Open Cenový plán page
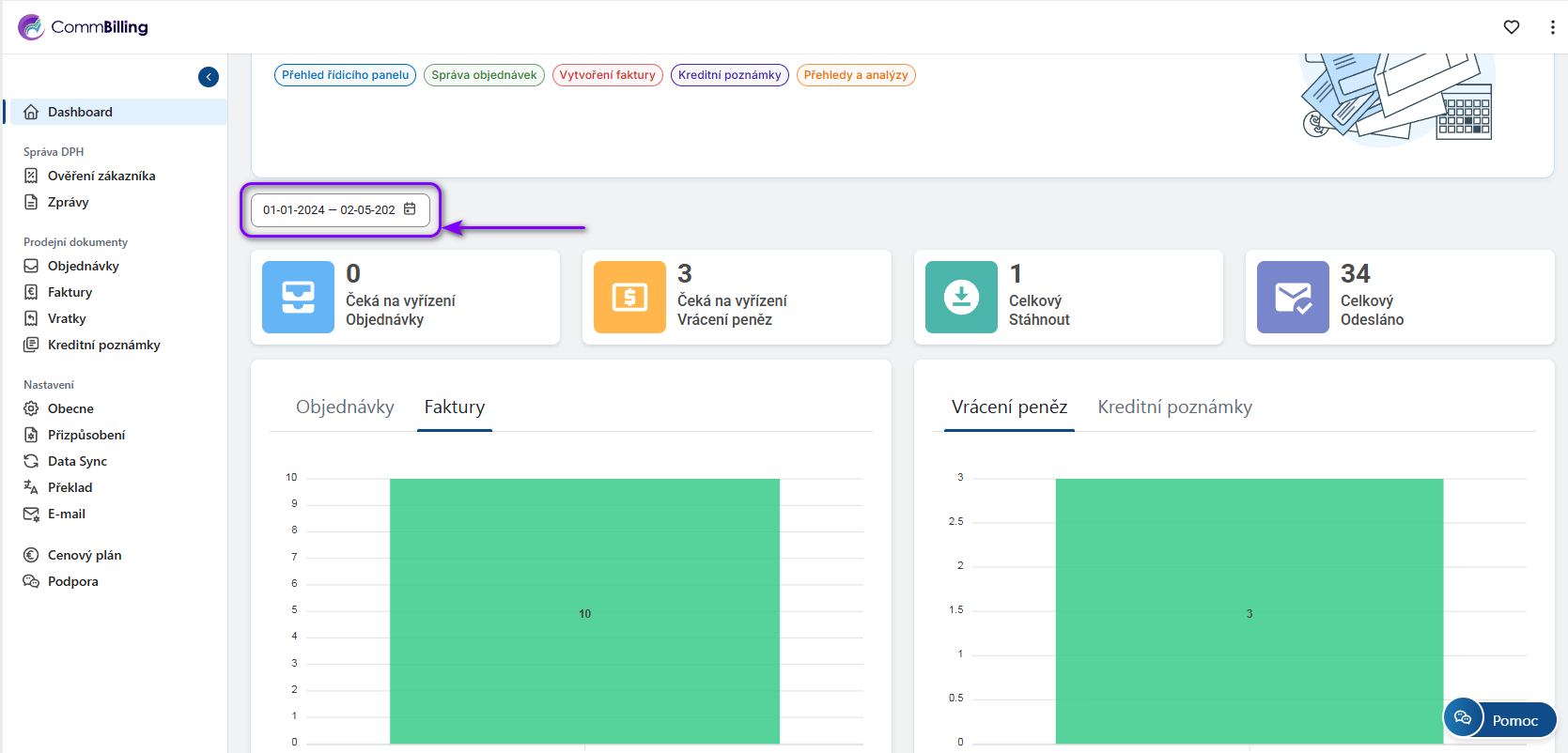Screen dimensions: 1568x753 (85, 555)
